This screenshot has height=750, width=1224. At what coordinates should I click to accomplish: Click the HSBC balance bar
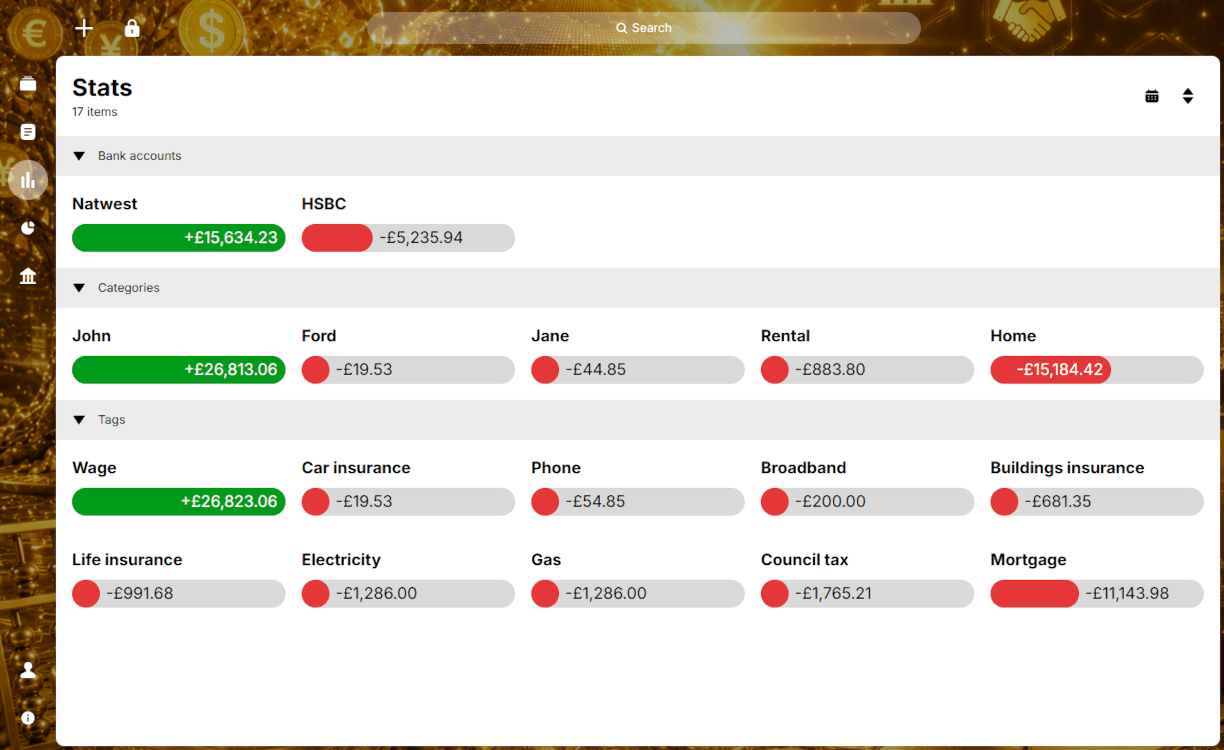point(408,238)
